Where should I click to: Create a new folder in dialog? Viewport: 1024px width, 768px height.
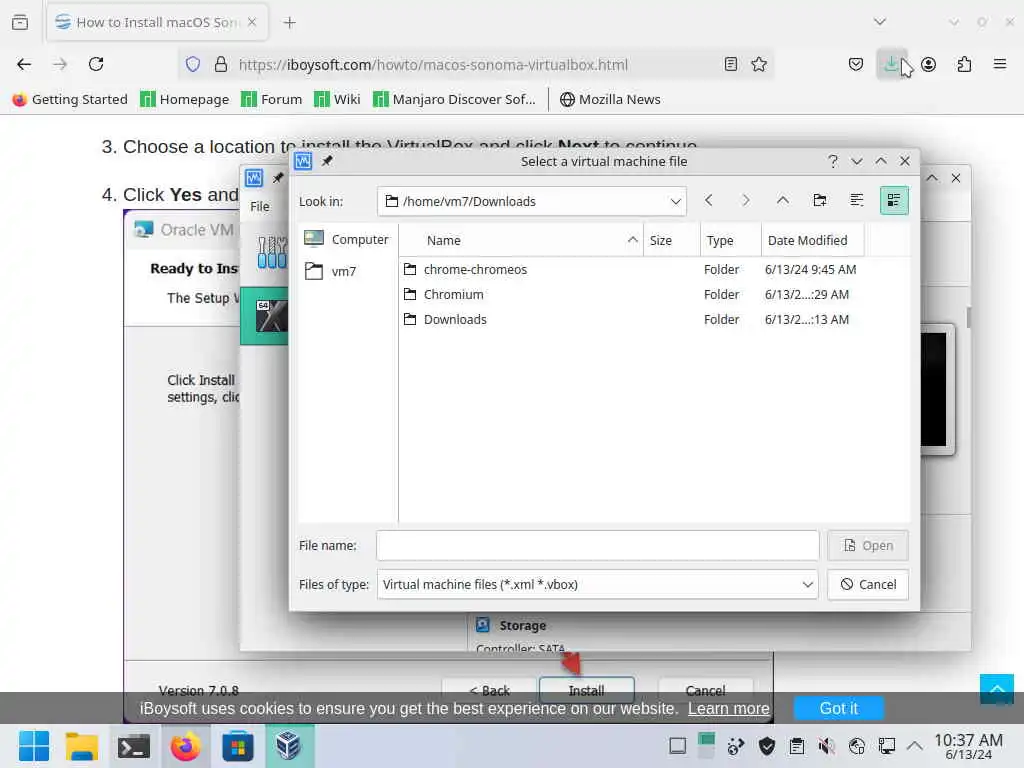pos(820,200)
